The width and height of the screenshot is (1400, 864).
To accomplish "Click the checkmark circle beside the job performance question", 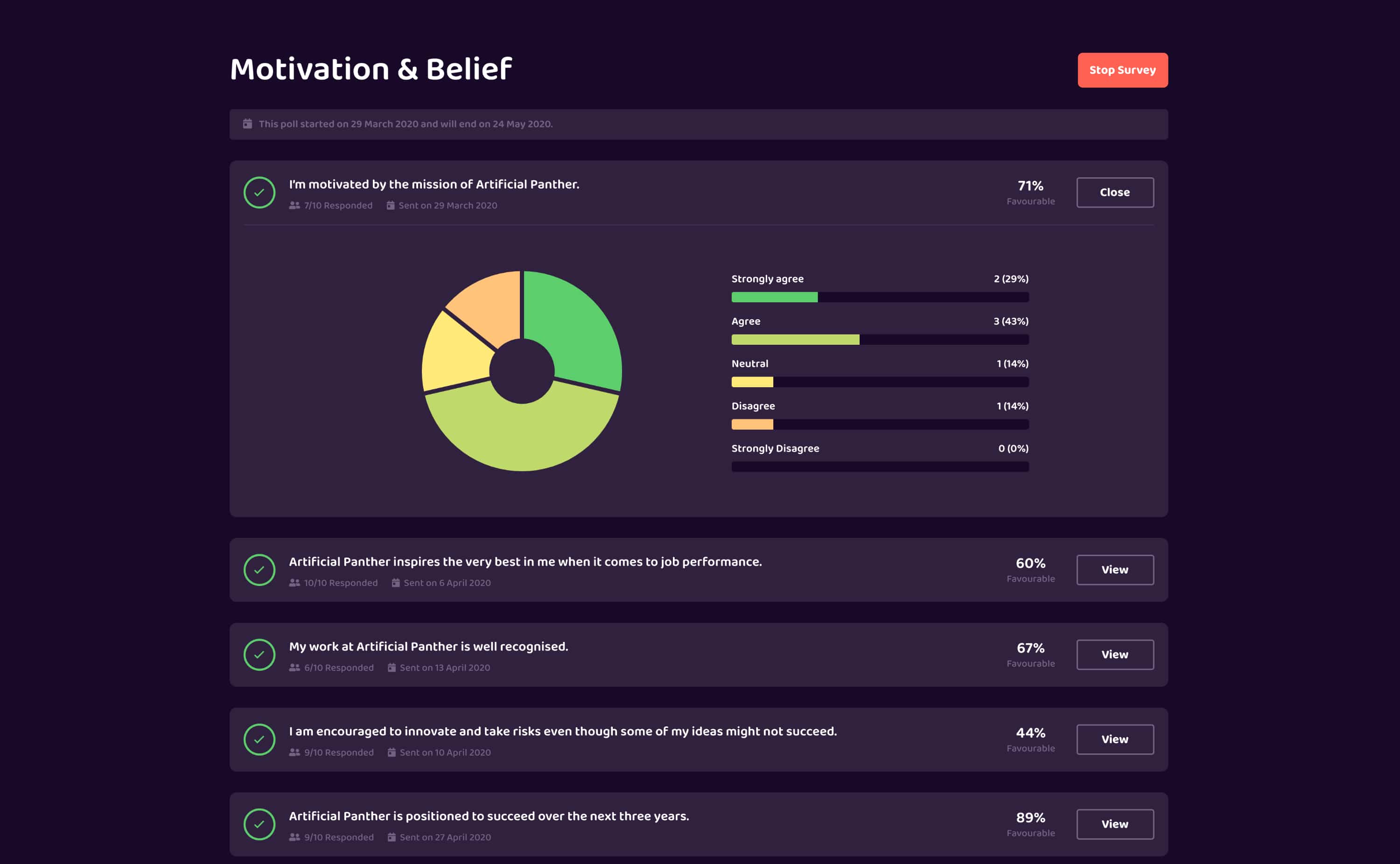I will point(259,570).
